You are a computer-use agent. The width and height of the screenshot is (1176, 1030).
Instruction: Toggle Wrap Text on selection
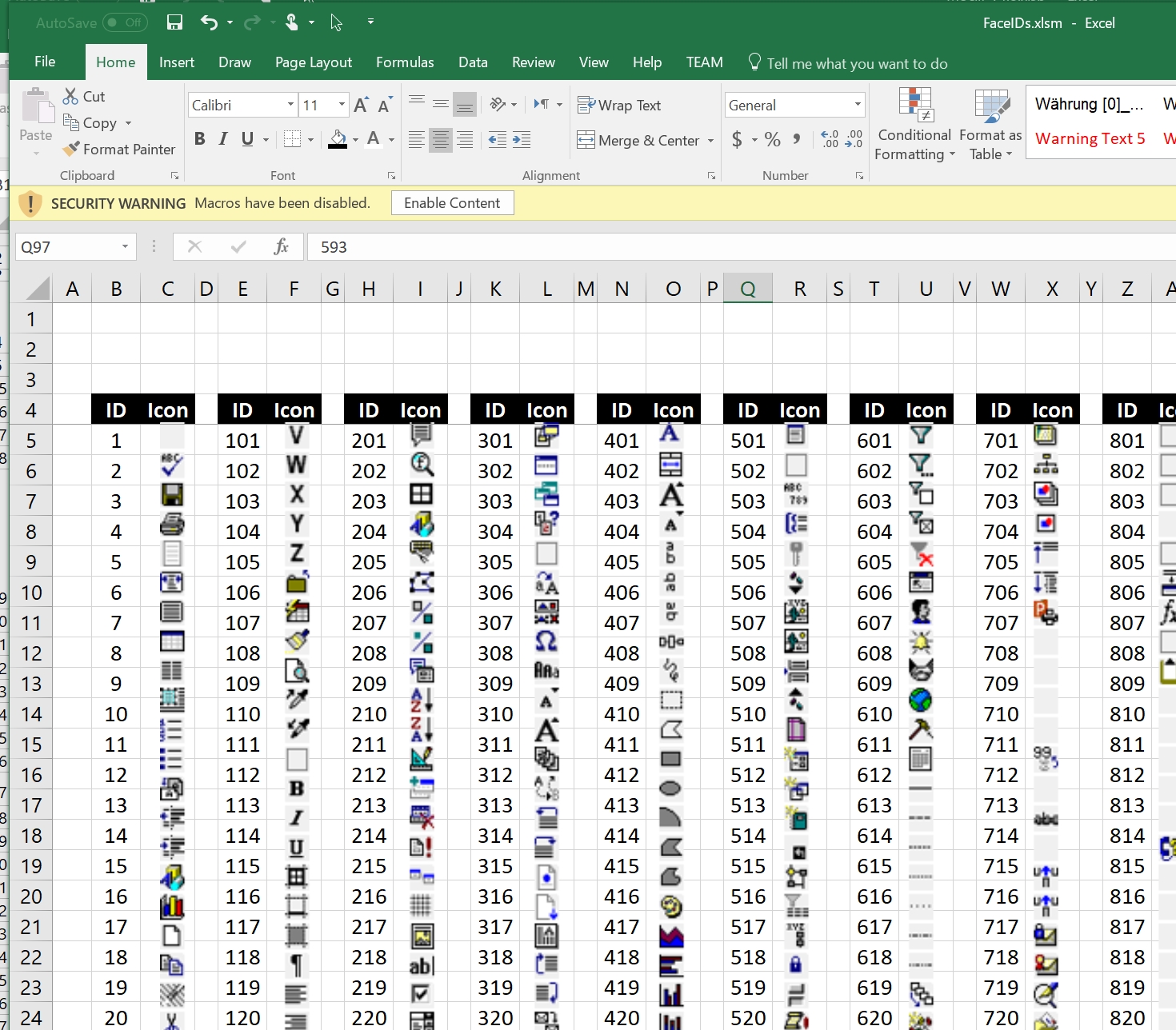(619, 106)
